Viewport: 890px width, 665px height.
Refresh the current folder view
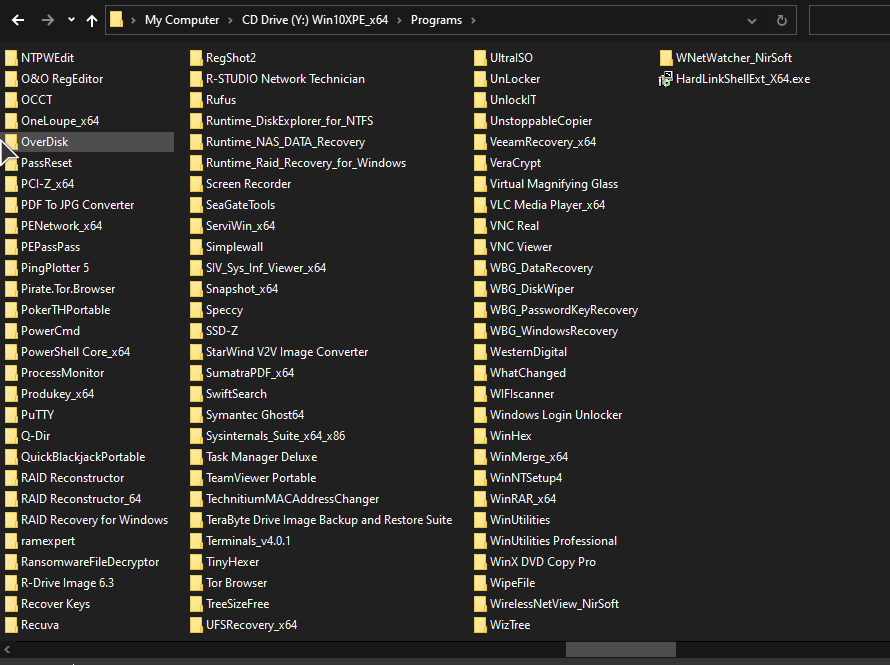[782, 20]
